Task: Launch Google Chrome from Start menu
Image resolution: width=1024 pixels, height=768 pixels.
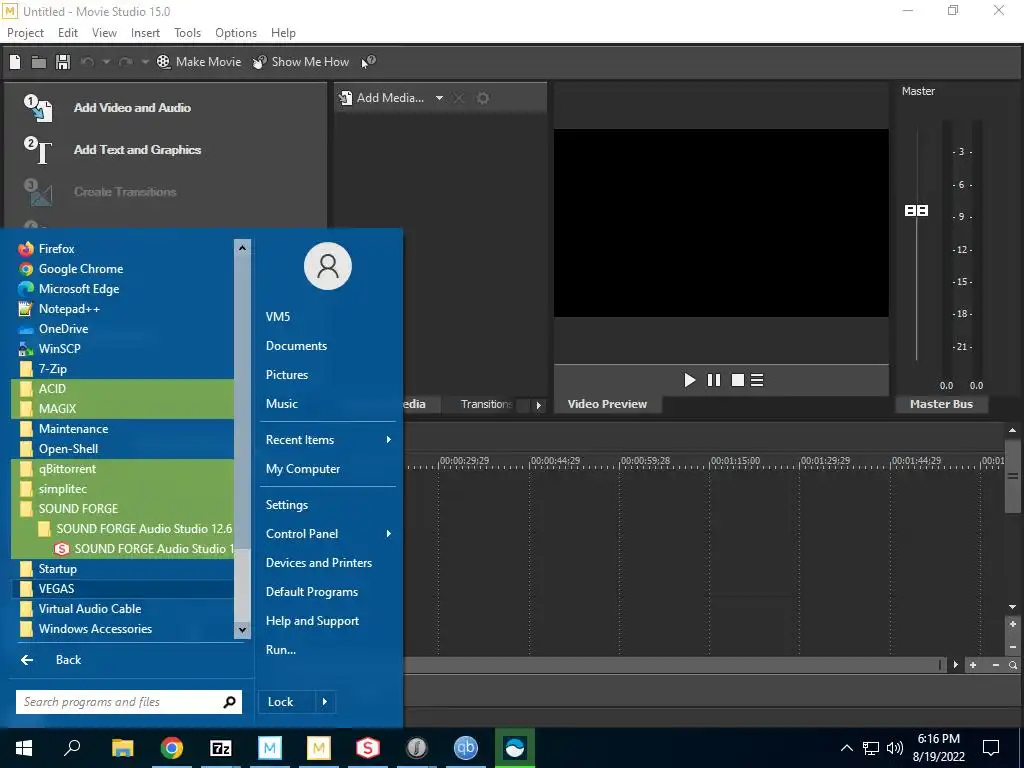Action: pos(123,269)
